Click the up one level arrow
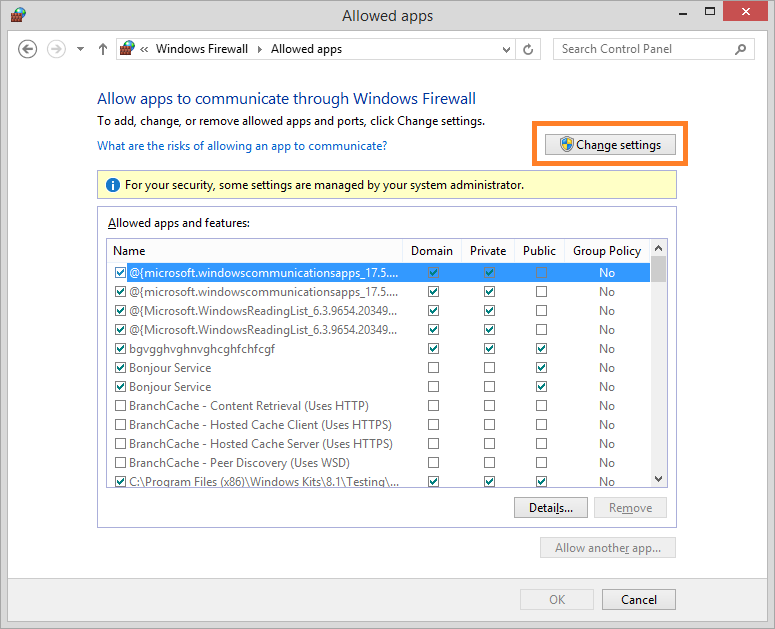 pos(102,49)
